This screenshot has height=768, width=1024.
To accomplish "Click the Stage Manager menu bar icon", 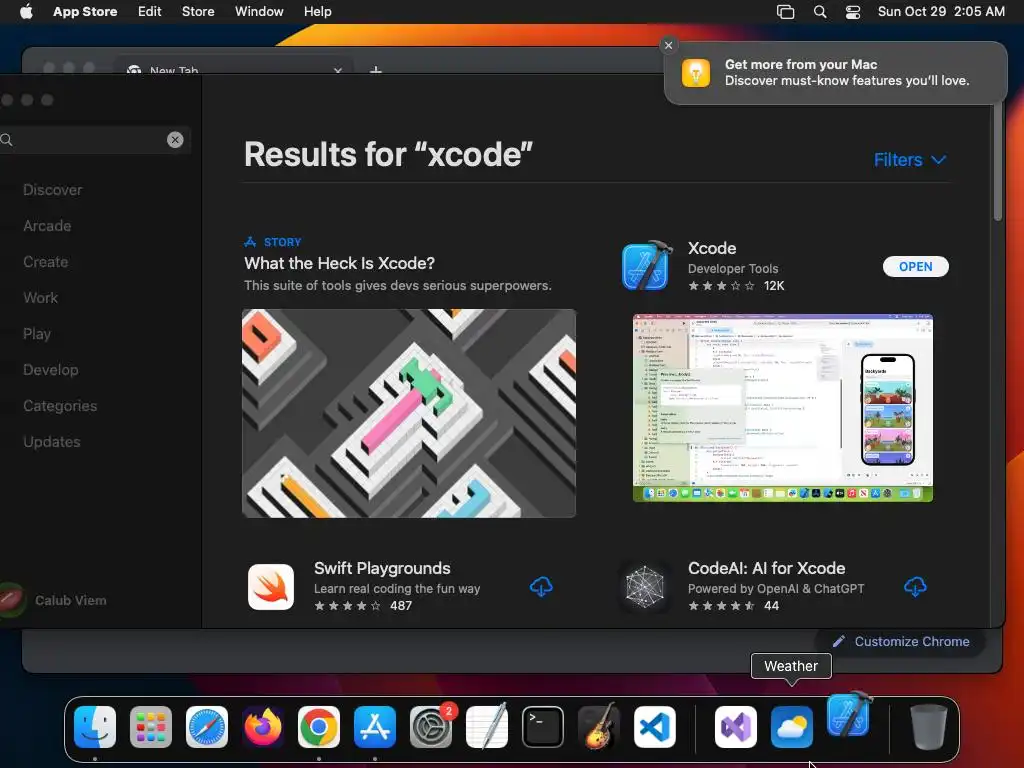I will [785, 11].
